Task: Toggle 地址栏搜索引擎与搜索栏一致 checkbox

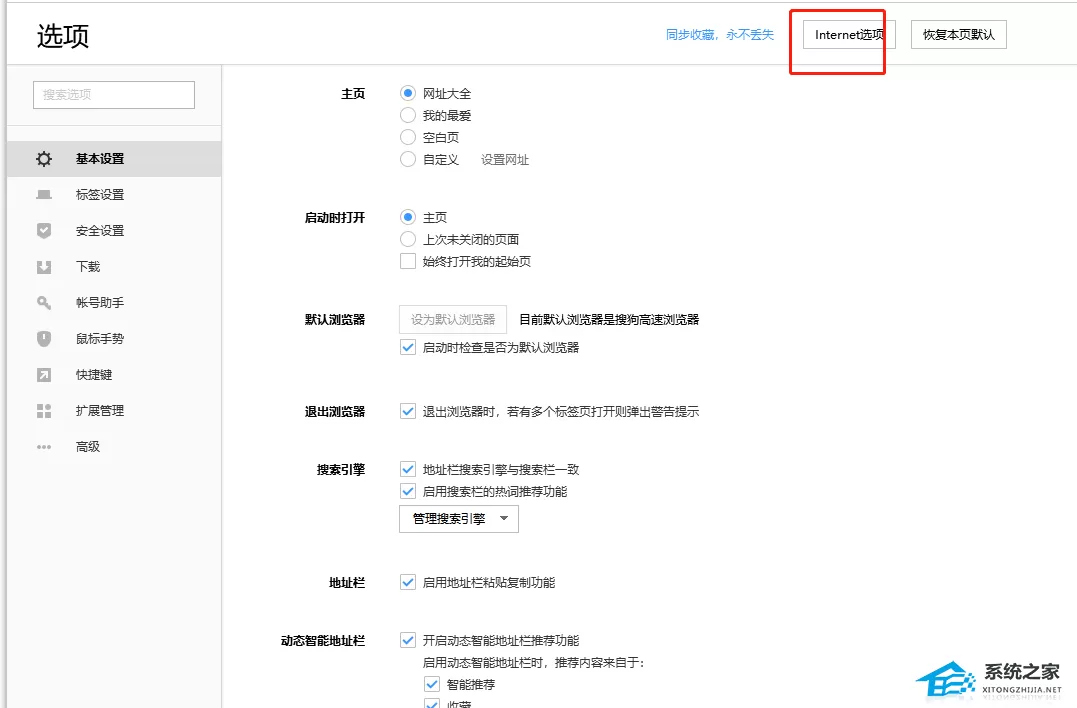Action: [408, 469]
